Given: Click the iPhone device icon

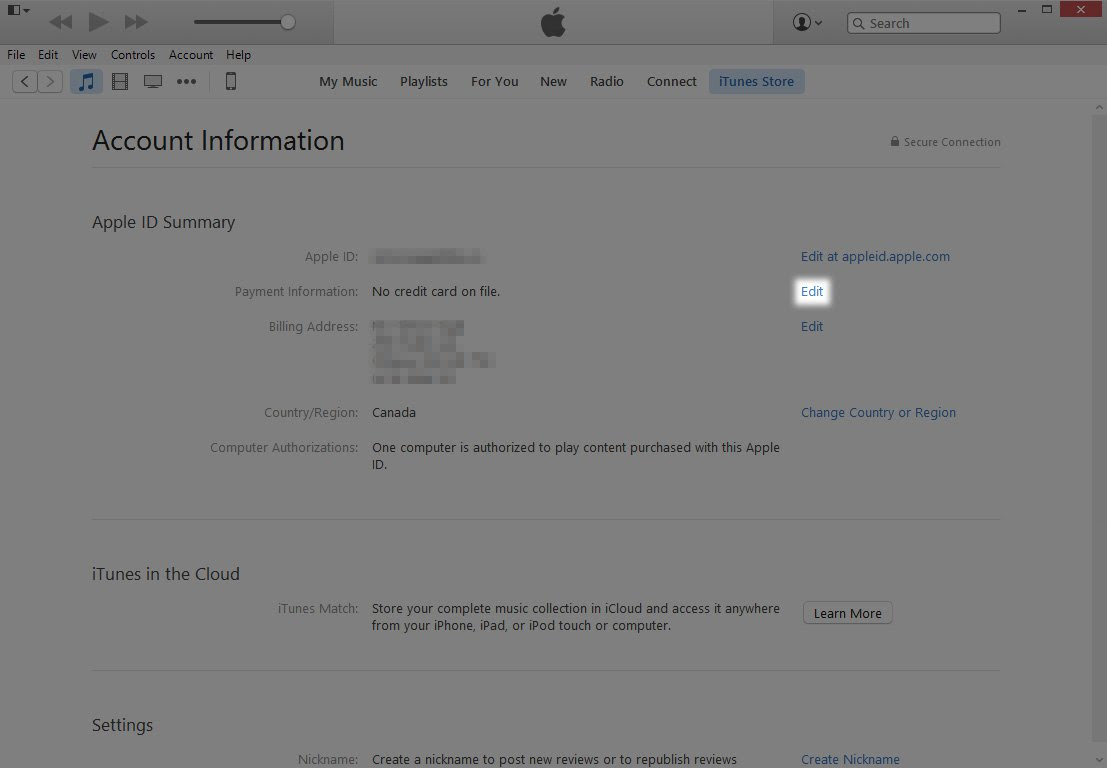Looking at the screenshot, I should coord(231,81).
